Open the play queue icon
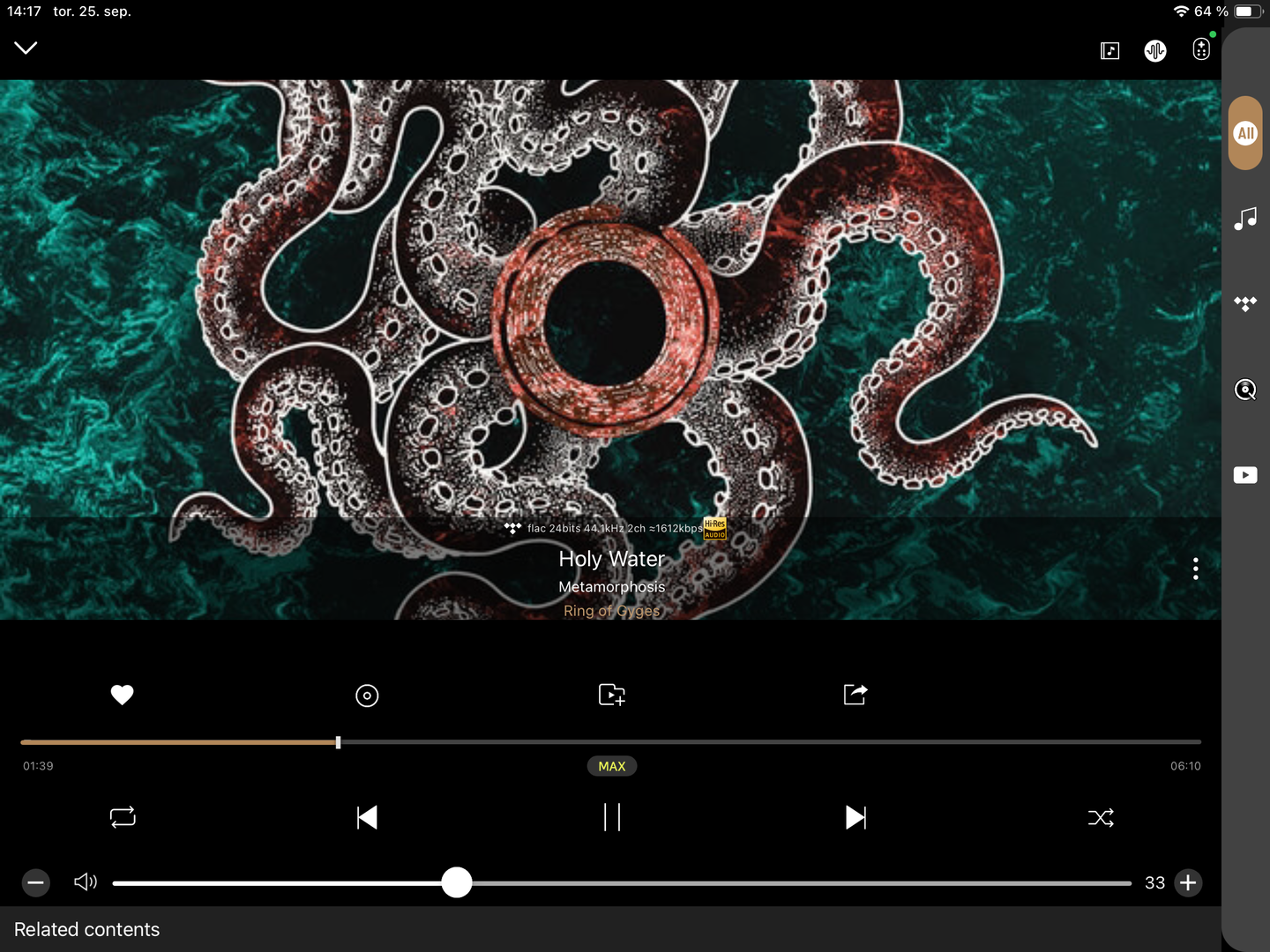 pyautogui.click(x=1109, y=51)
